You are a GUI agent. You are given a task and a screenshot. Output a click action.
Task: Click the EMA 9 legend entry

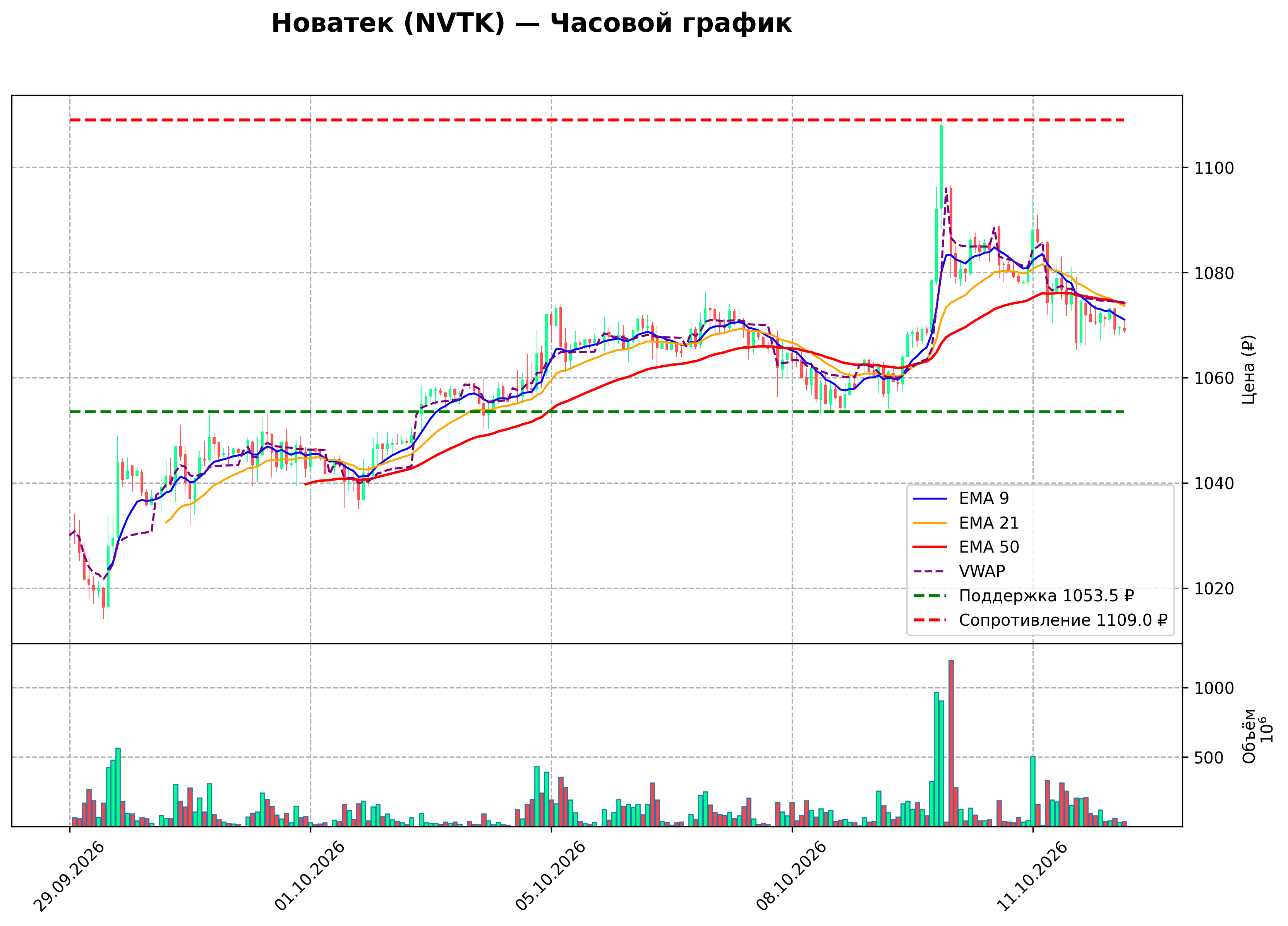coord(961,498)
